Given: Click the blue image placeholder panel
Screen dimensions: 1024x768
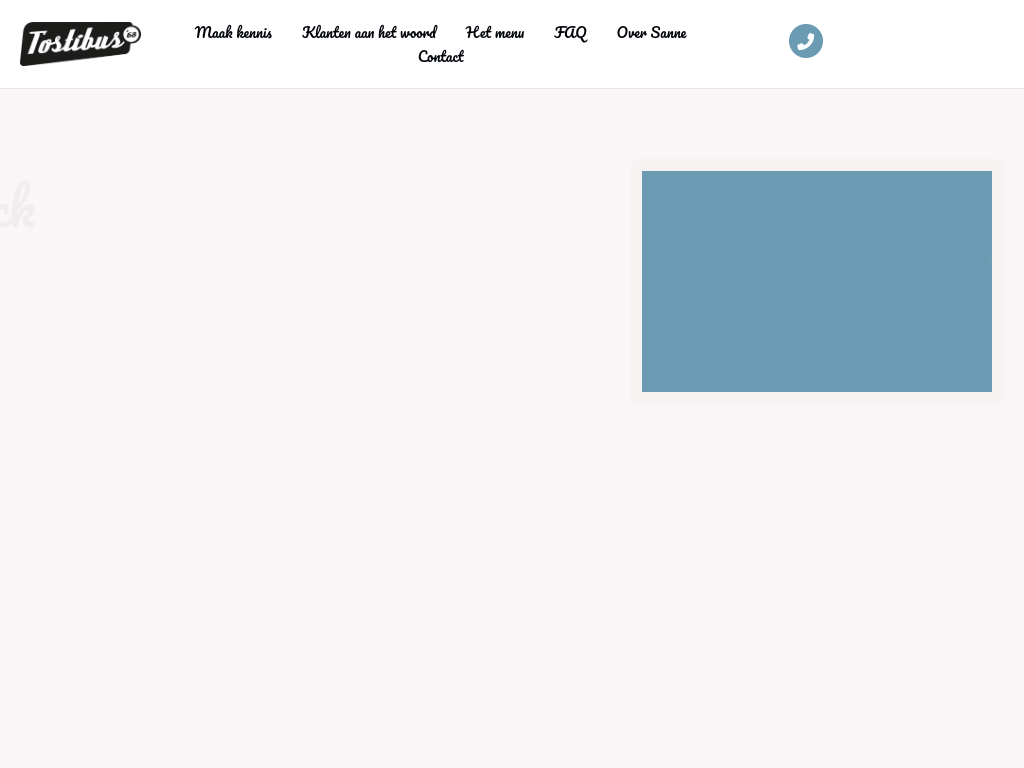Looking at the screenshot, I should [x=816, y=281].
